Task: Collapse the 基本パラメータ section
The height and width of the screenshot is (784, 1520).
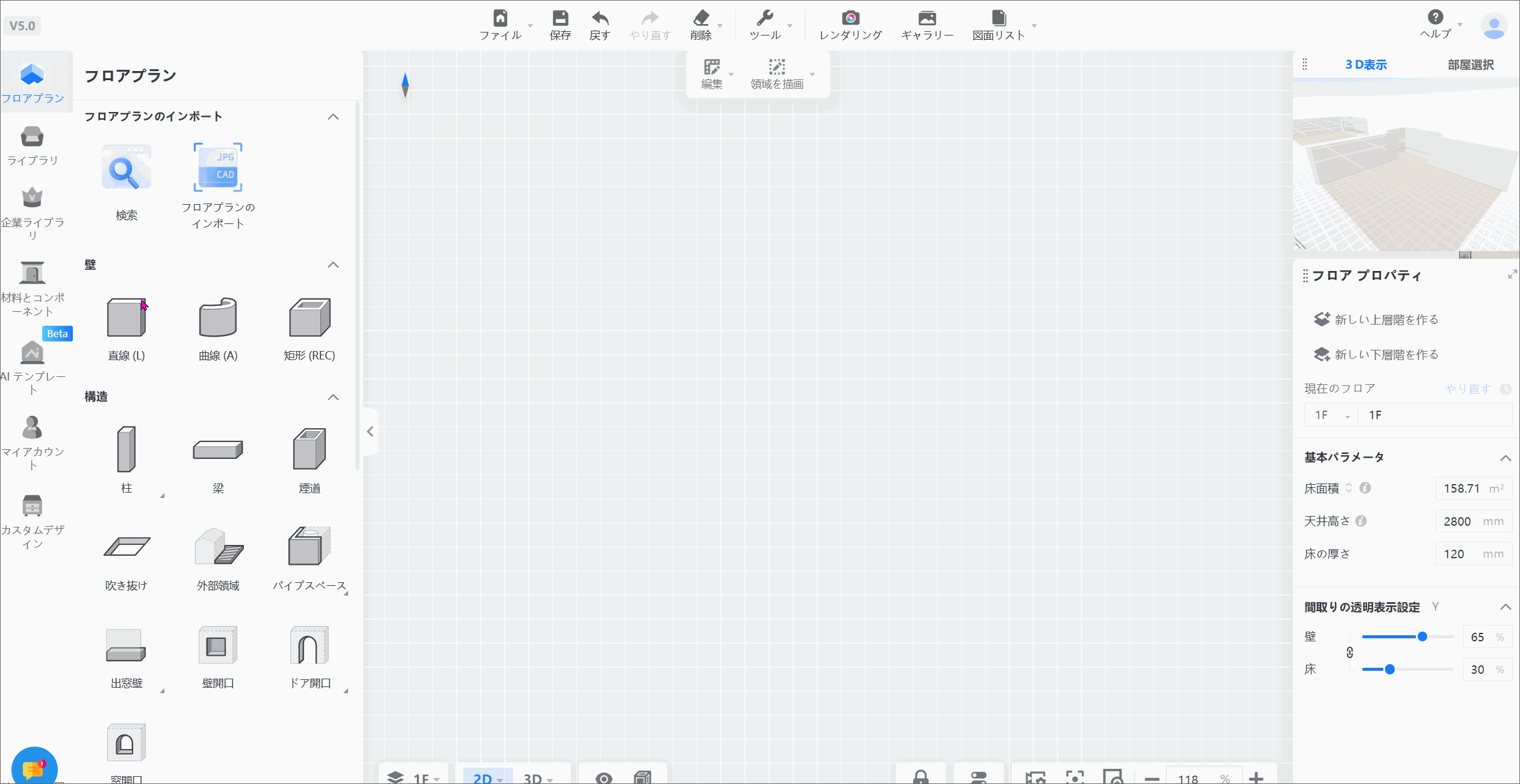Action: tap(1506, 458)
